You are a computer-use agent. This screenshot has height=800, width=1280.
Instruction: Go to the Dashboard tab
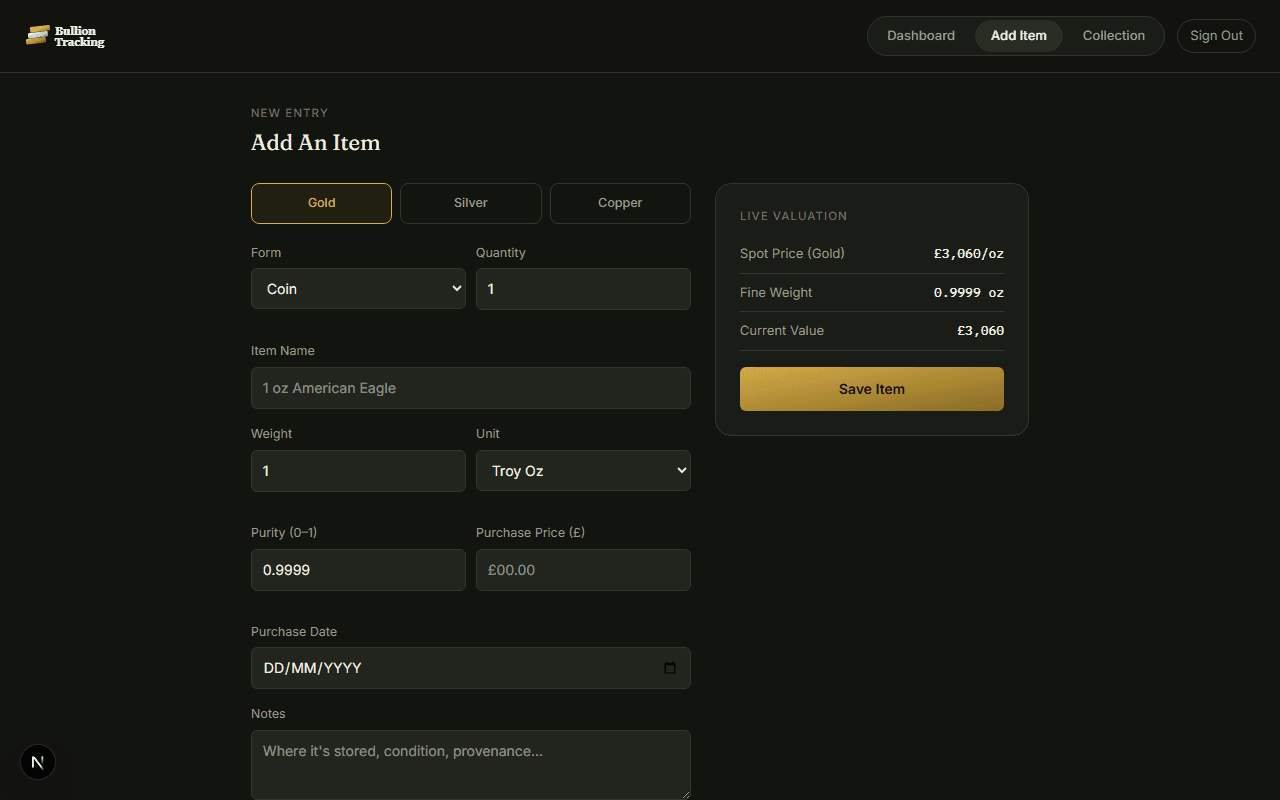(x=921, y=36)
